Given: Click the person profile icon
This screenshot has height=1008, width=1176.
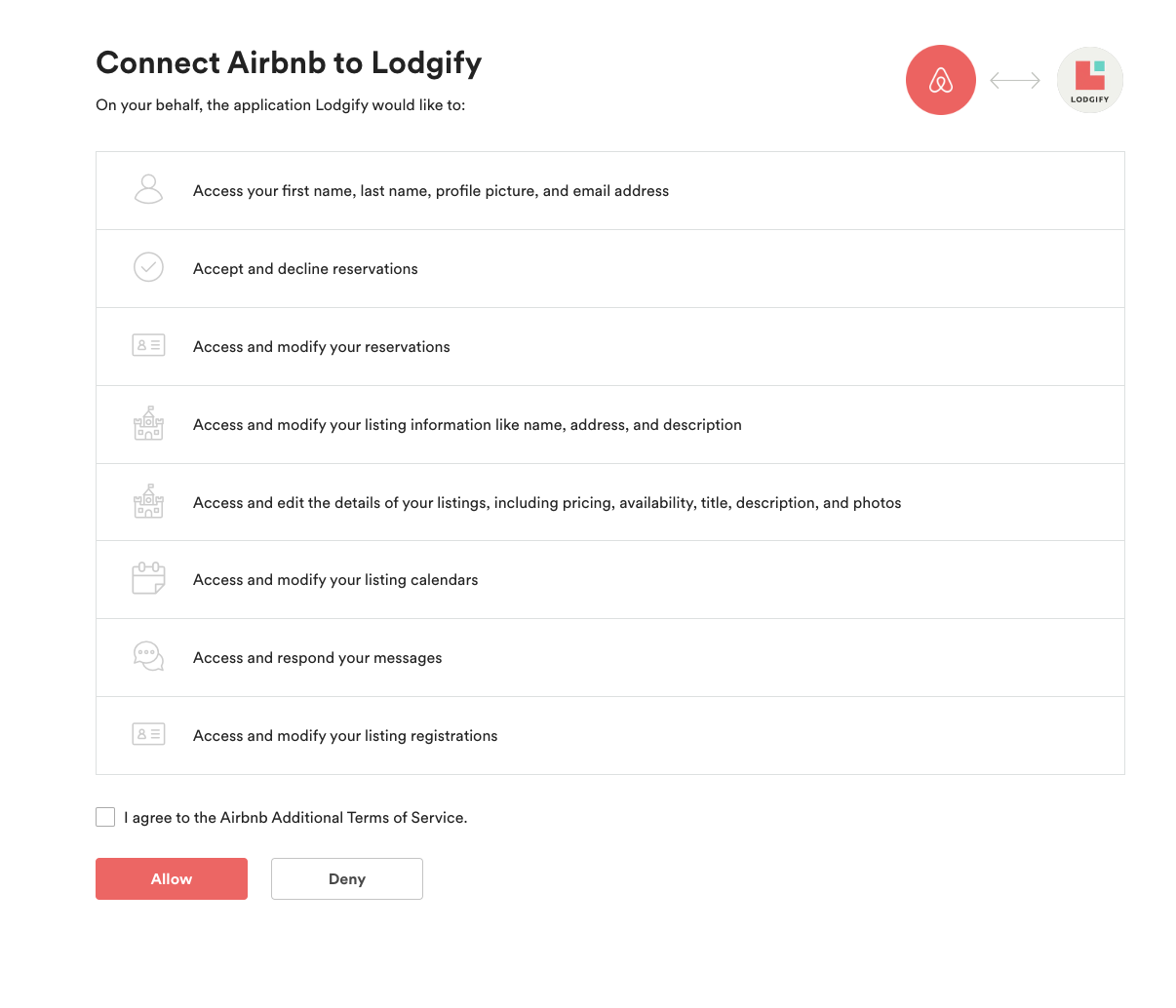Looking at the screenshot, I should coord(148,189).
